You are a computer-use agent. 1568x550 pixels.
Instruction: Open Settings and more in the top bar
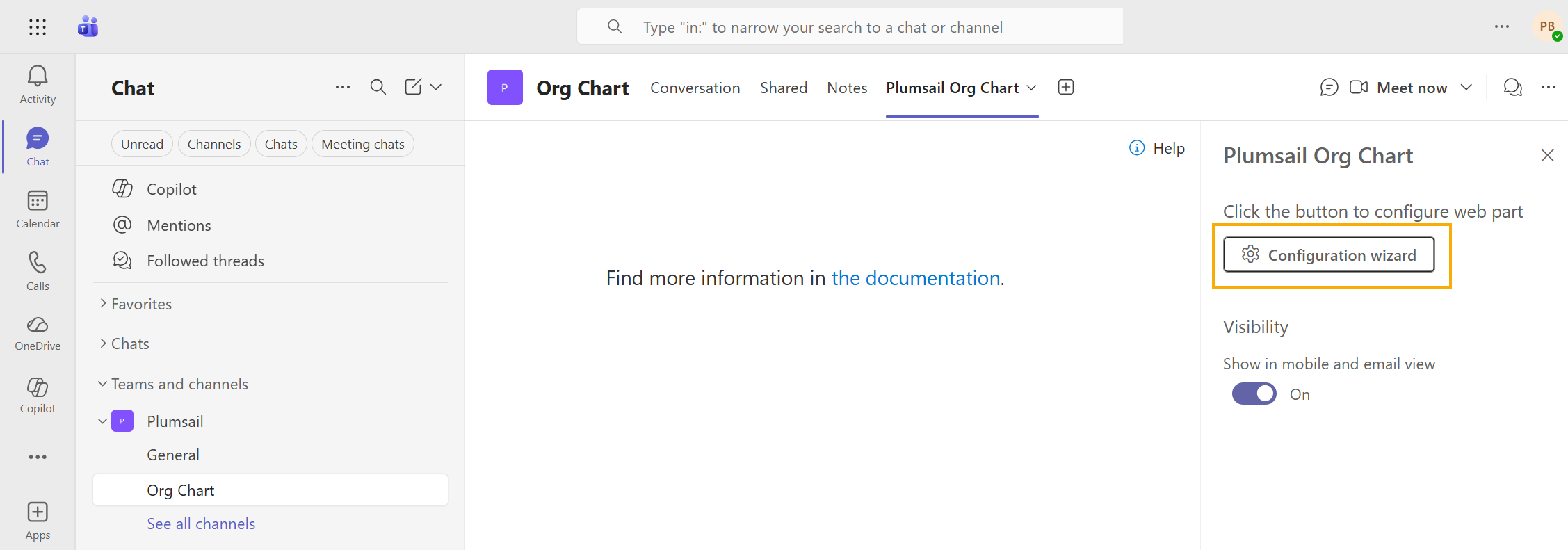1502,27
